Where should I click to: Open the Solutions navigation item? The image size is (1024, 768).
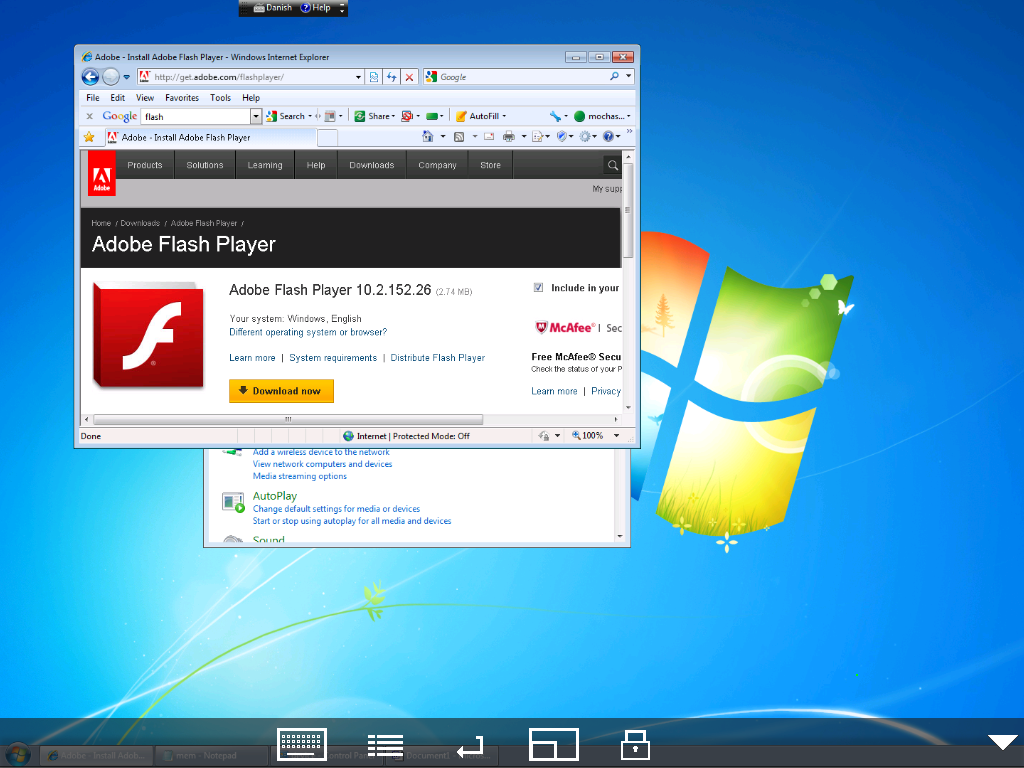point(205,165)
